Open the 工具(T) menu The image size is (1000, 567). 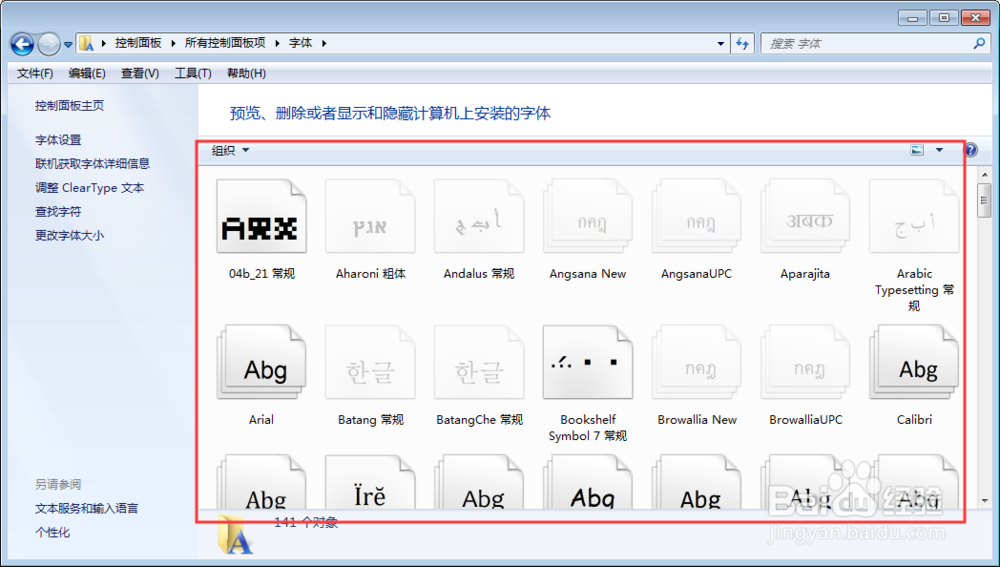[x=193, y=73]
